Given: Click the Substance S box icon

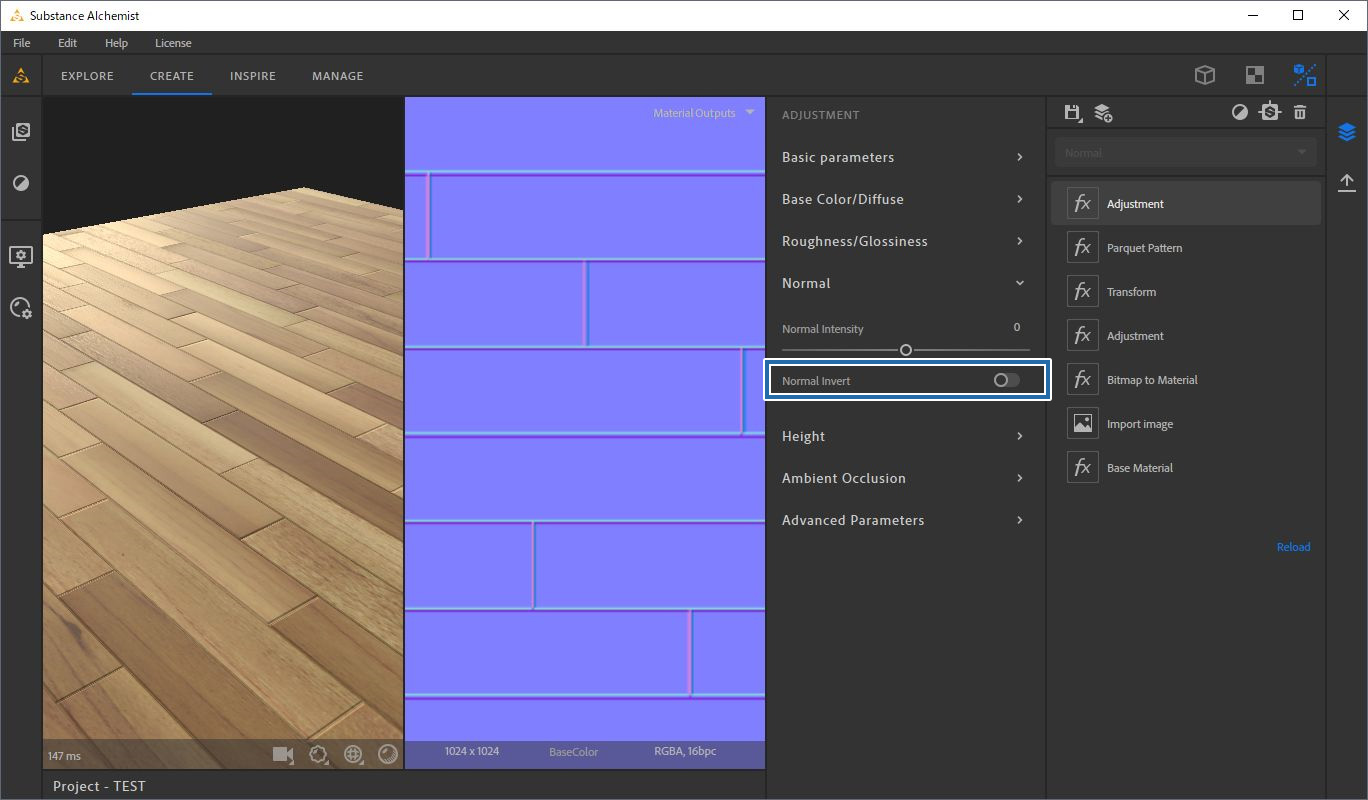Looking at the screenshot, I should pyautogui.click(x=1270, y=112).
